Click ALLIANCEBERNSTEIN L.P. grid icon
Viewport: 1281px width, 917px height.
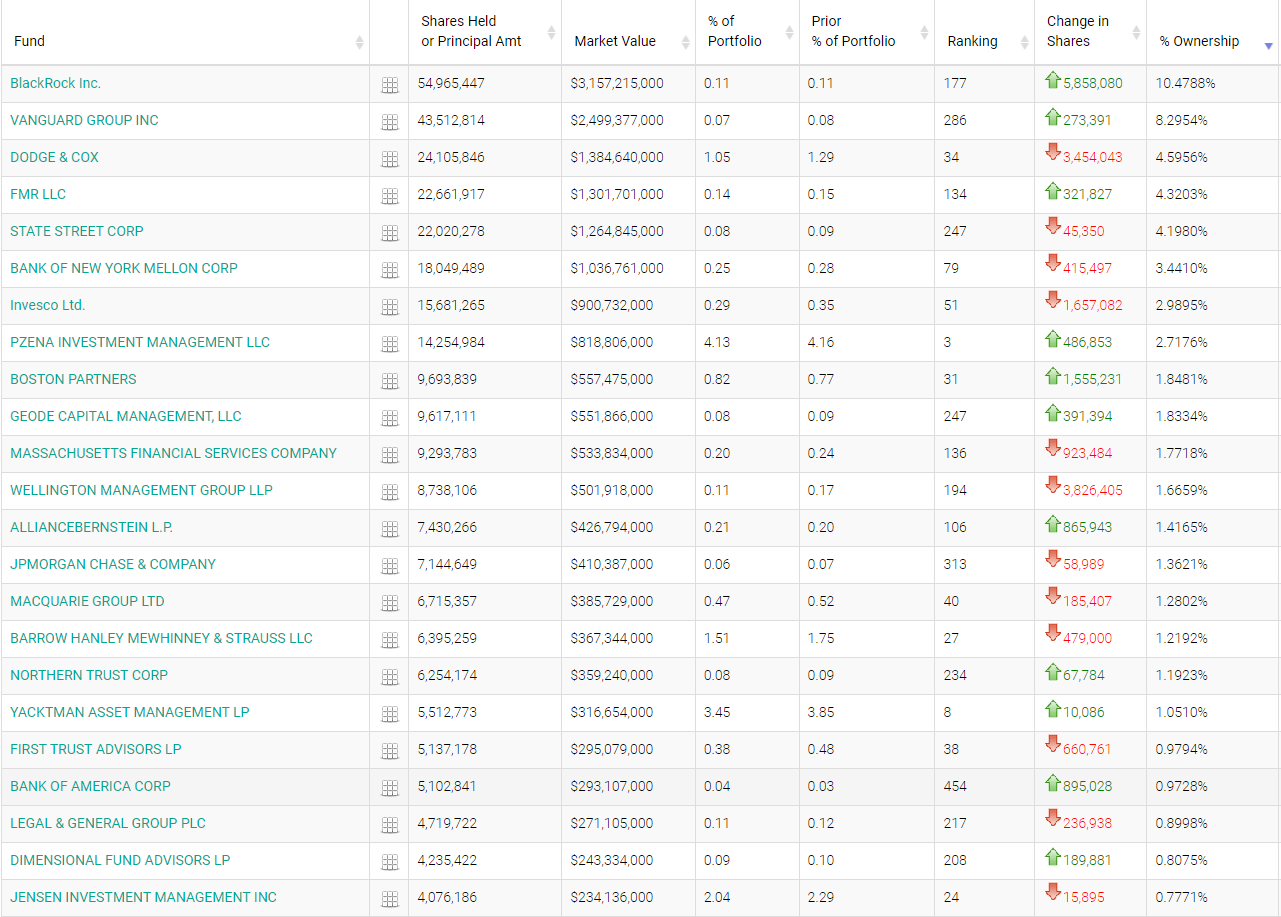point(390,529)
